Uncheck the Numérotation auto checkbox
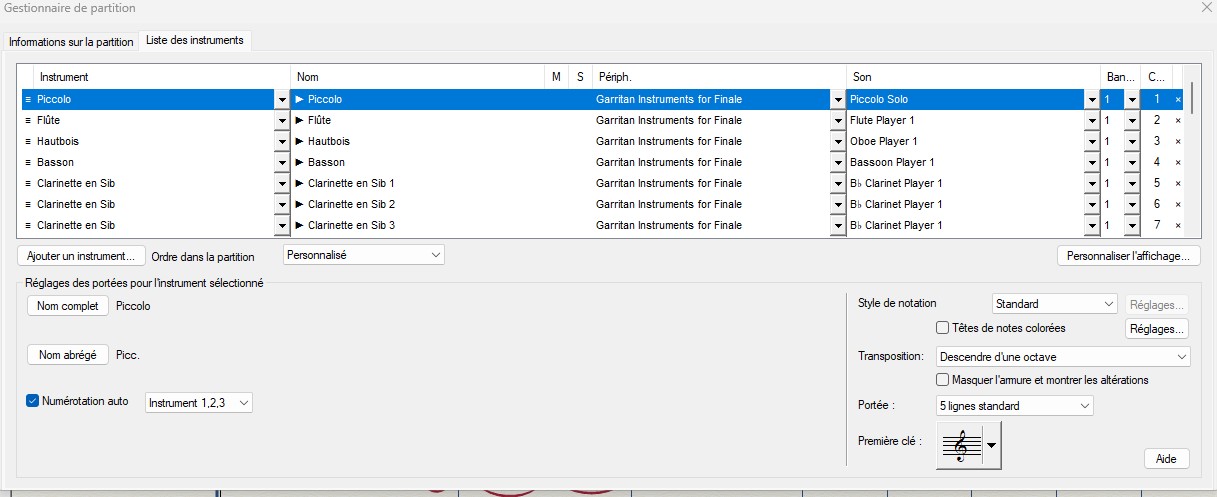The height and width of the screenshot is (497, 1217). click(x=33, y=401)
